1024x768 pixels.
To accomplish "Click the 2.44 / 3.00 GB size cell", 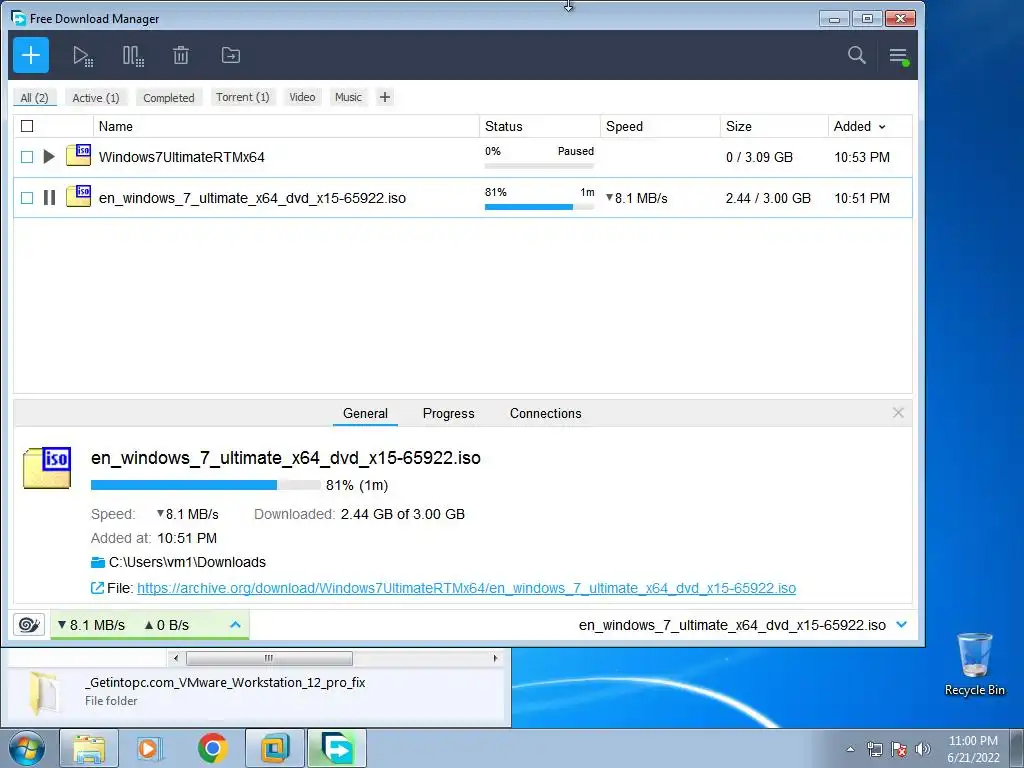I will click(768, 198).
